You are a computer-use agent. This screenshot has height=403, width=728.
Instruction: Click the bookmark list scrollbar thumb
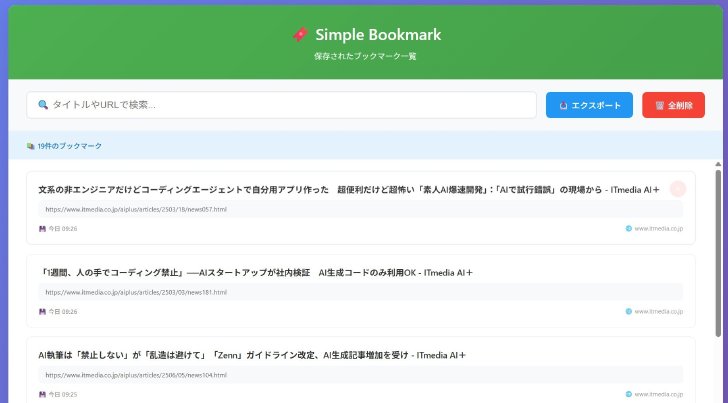point(718,253)
